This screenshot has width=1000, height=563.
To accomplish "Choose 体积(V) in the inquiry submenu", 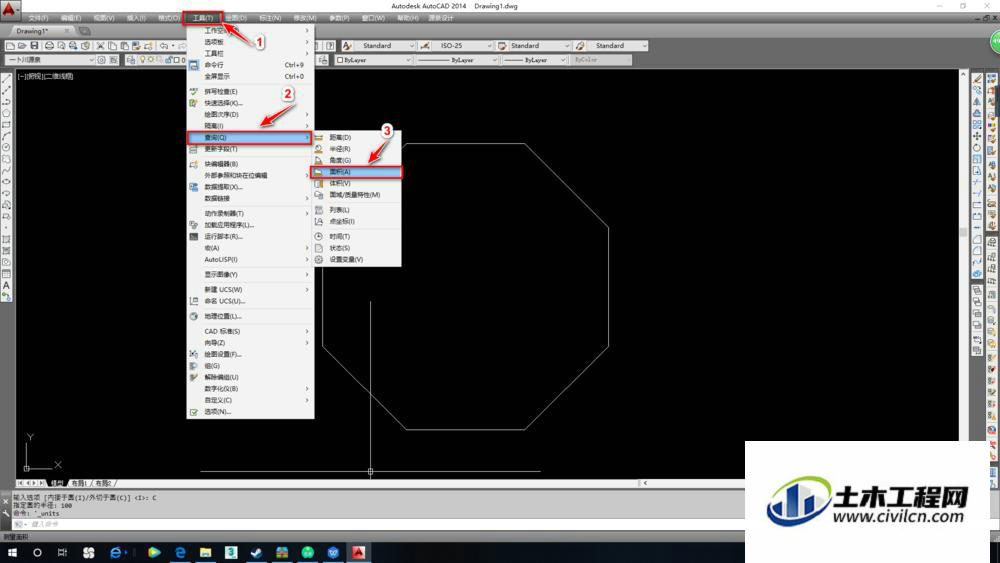I will [357, 184].
